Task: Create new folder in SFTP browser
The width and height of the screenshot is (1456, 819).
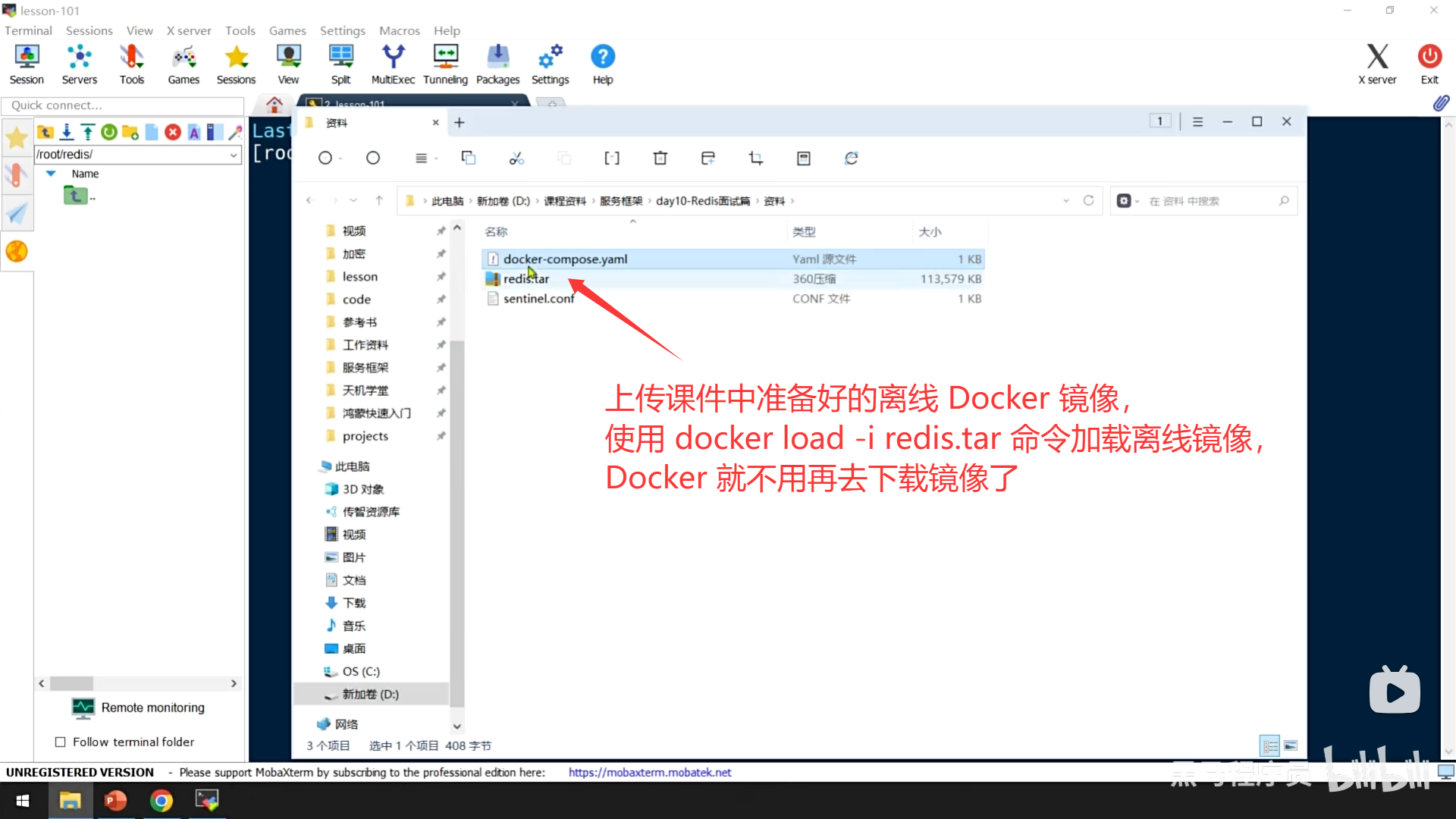Action: (130, 132)
